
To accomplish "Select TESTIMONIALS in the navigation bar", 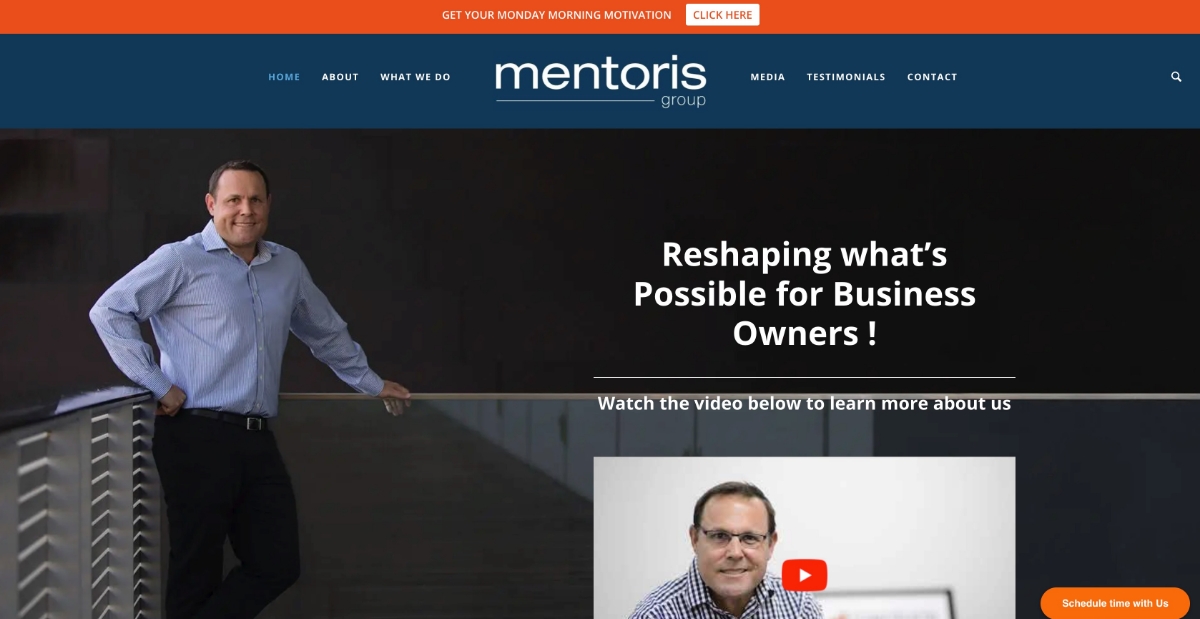I will coord(846,77).
